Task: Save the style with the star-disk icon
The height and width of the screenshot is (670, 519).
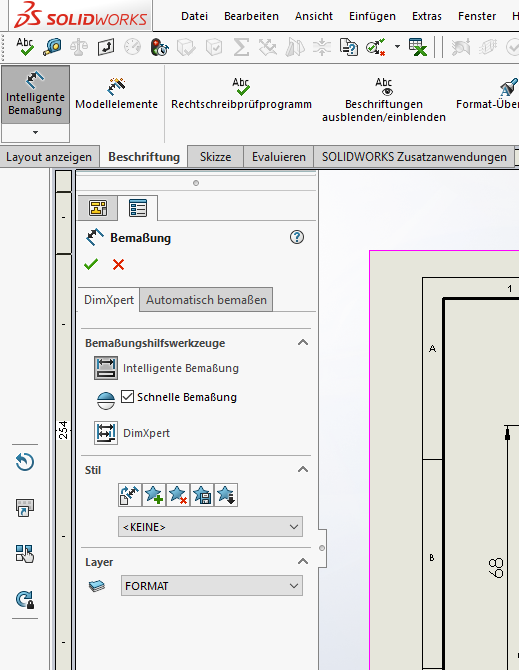Action: (202, 495)
